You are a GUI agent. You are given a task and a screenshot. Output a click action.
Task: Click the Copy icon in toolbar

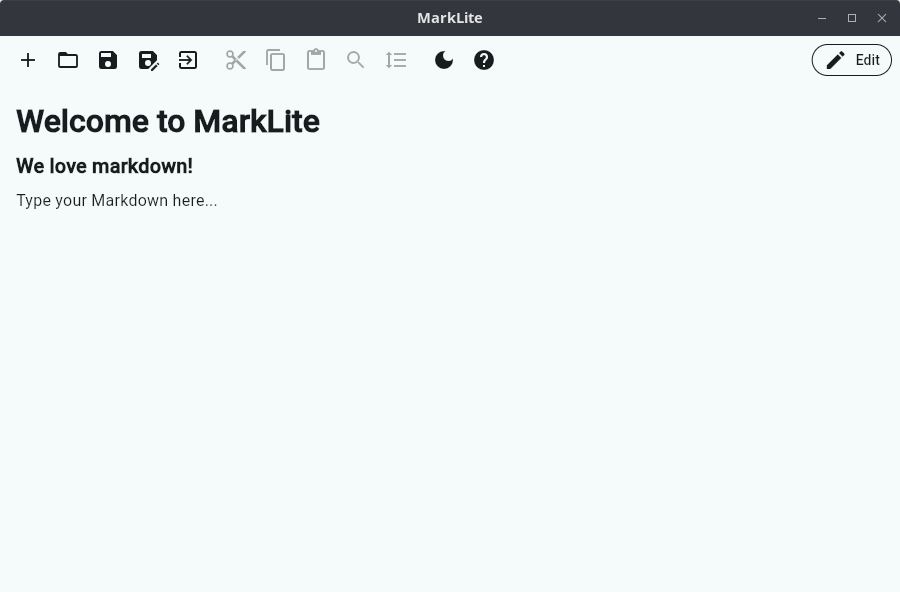pyautogui.click(x=276, y=60)
